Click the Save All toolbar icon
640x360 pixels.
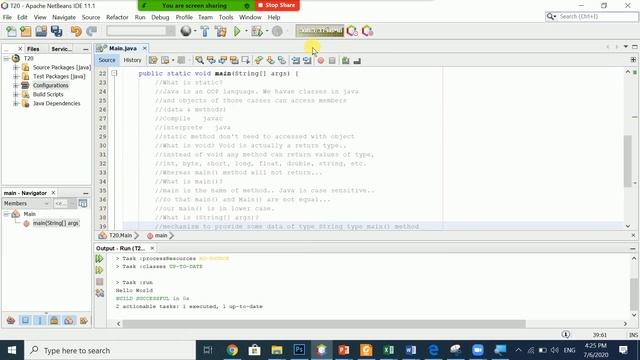(56, 31)
